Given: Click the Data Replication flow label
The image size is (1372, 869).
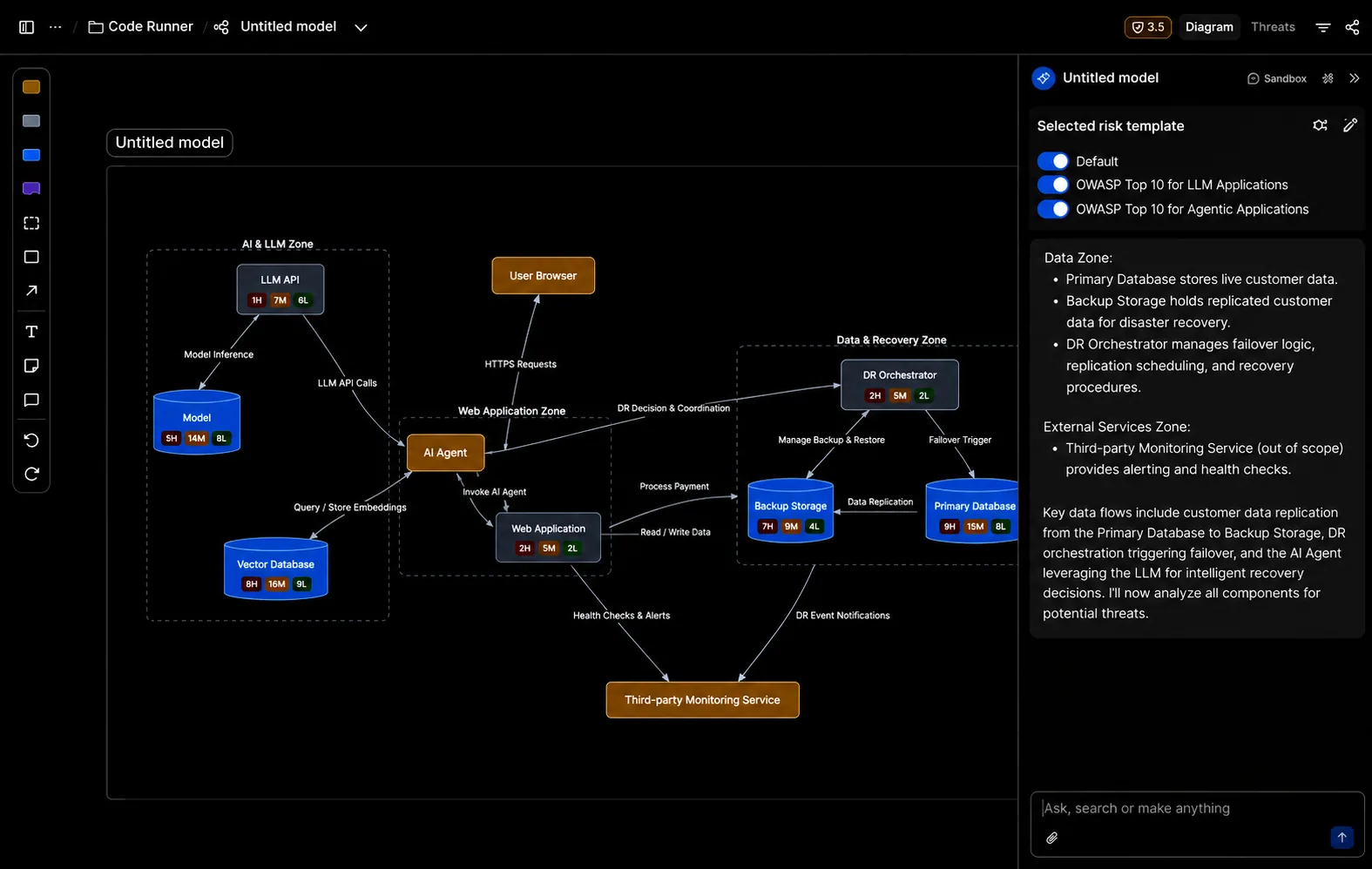Looking at the screenshot, I should (880, 502).
